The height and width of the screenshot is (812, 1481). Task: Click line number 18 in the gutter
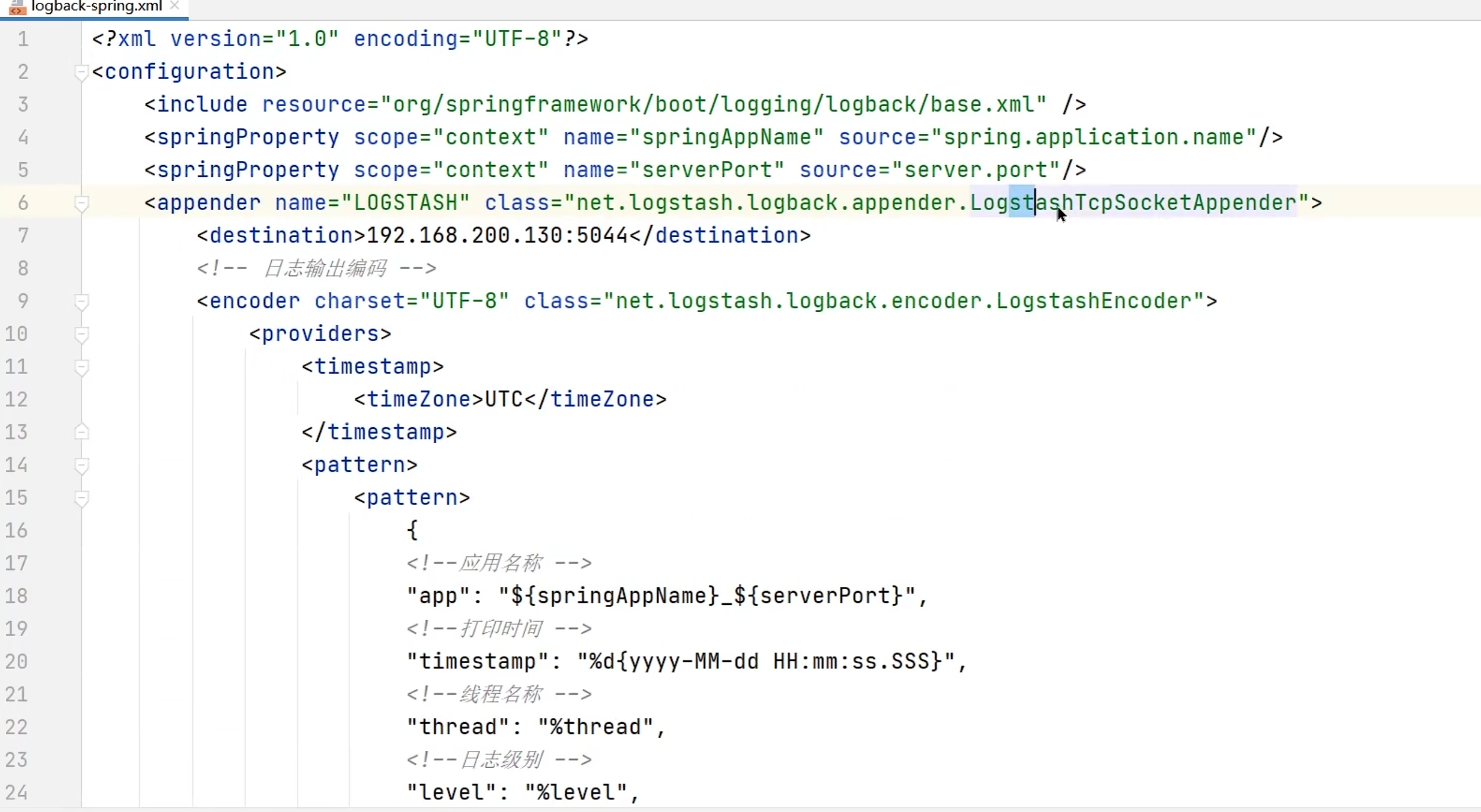pos(16,596)
